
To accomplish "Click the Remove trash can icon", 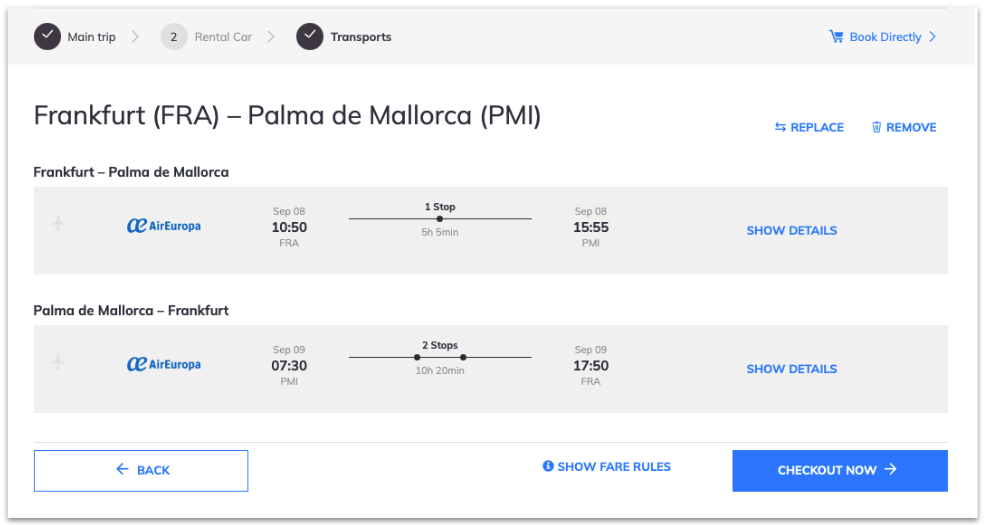I will pyautogui.click(x=876, y=127).
